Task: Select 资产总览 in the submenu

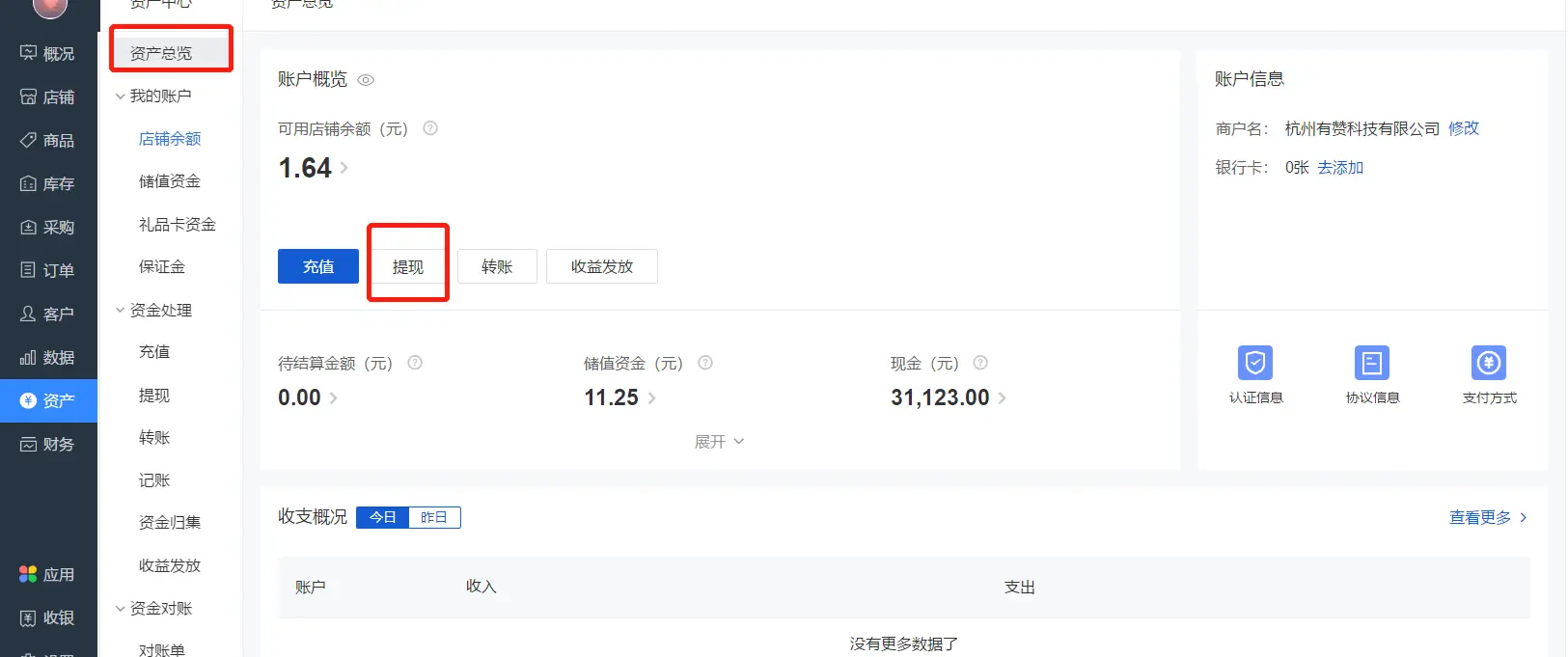Action: point(161,53)
